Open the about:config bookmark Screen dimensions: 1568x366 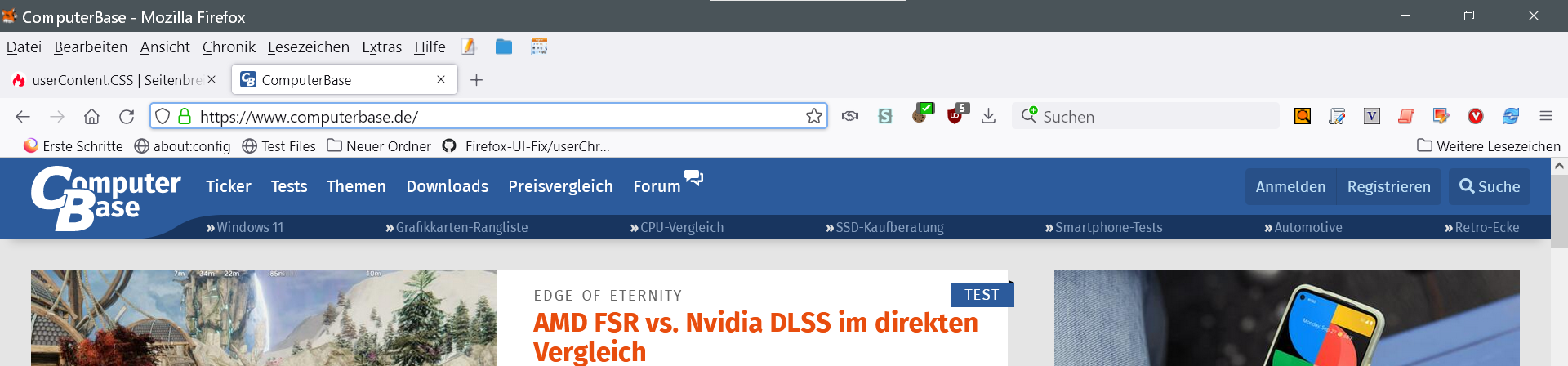coord(182,145)
